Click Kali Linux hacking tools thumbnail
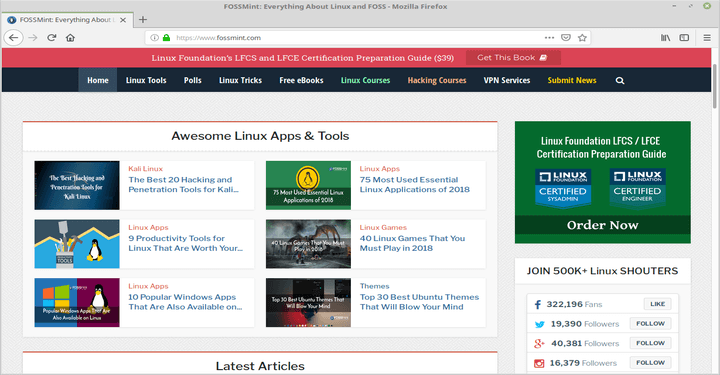Image resolution: width=720 pixels, height=375 pixels. (77, 185)
